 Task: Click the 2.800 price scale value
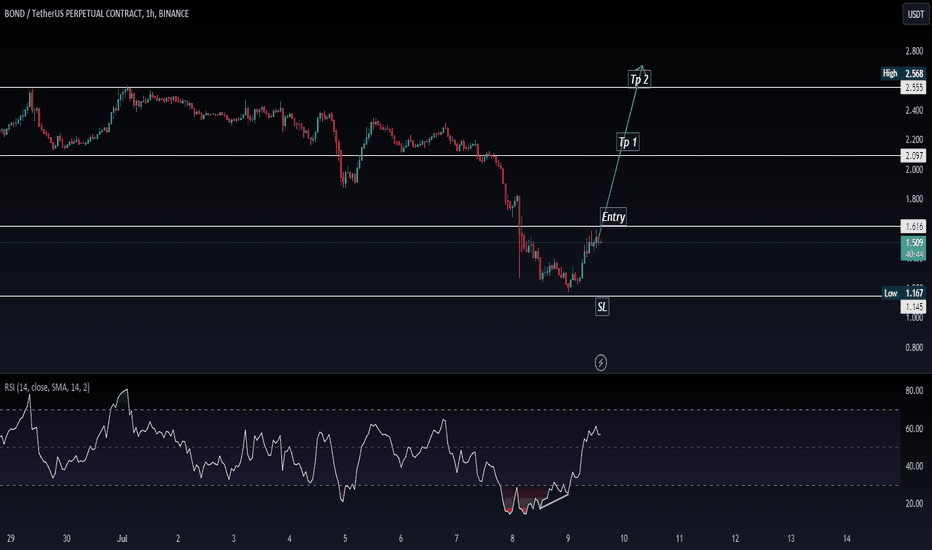[914, 51]
